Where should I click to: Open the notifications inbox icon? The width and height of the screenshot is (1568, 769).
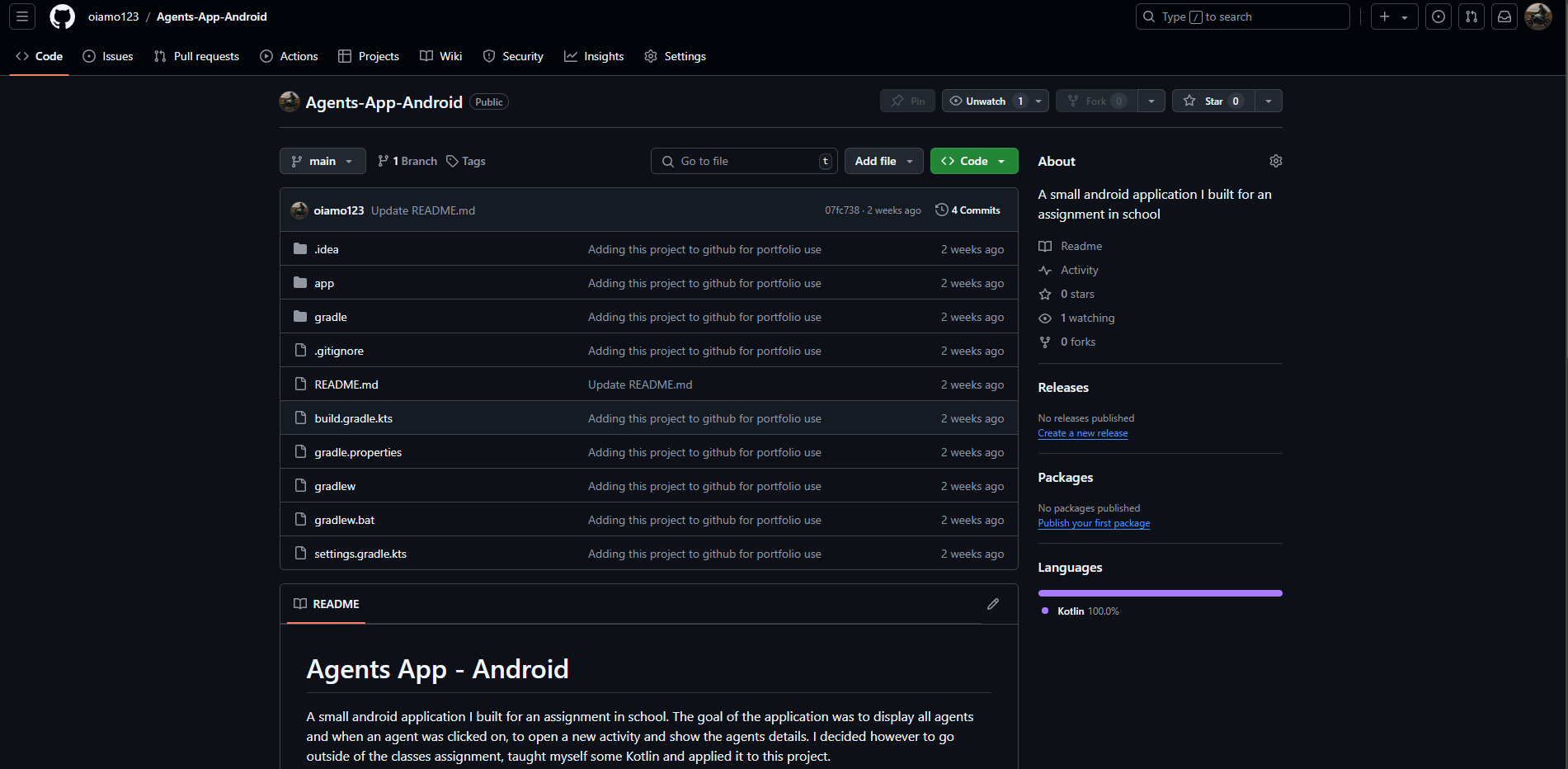coord(1504,17)
